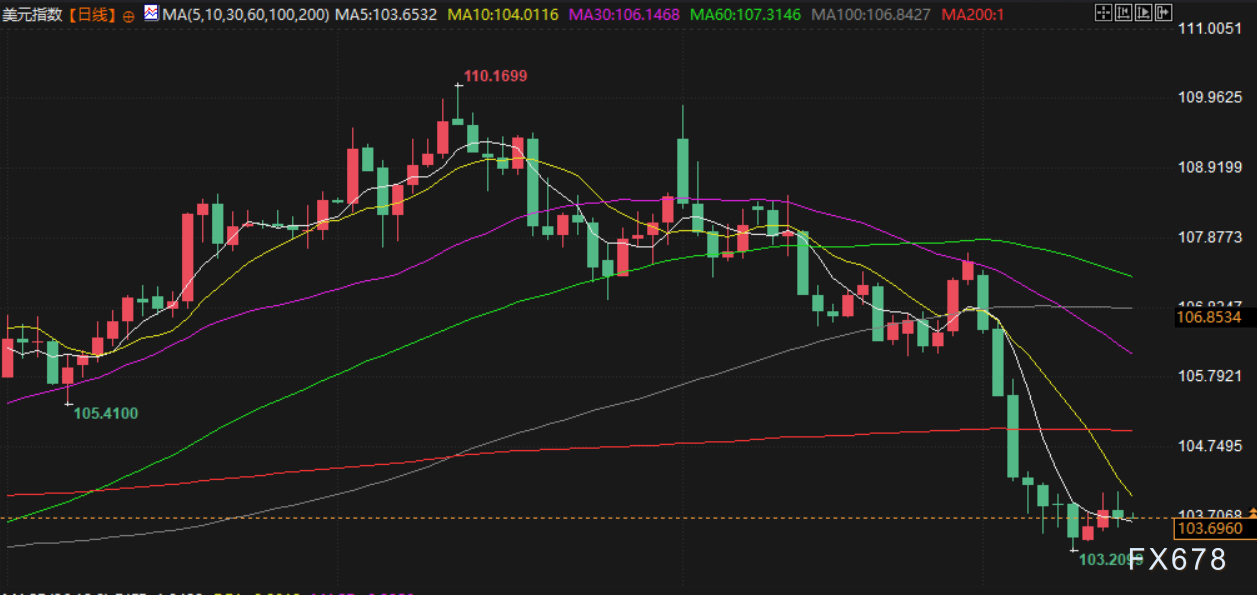This screenshot has height=595, width=1257.
Task: Click the MA60:107.3146 value
Action: click(x=745, y=15)
